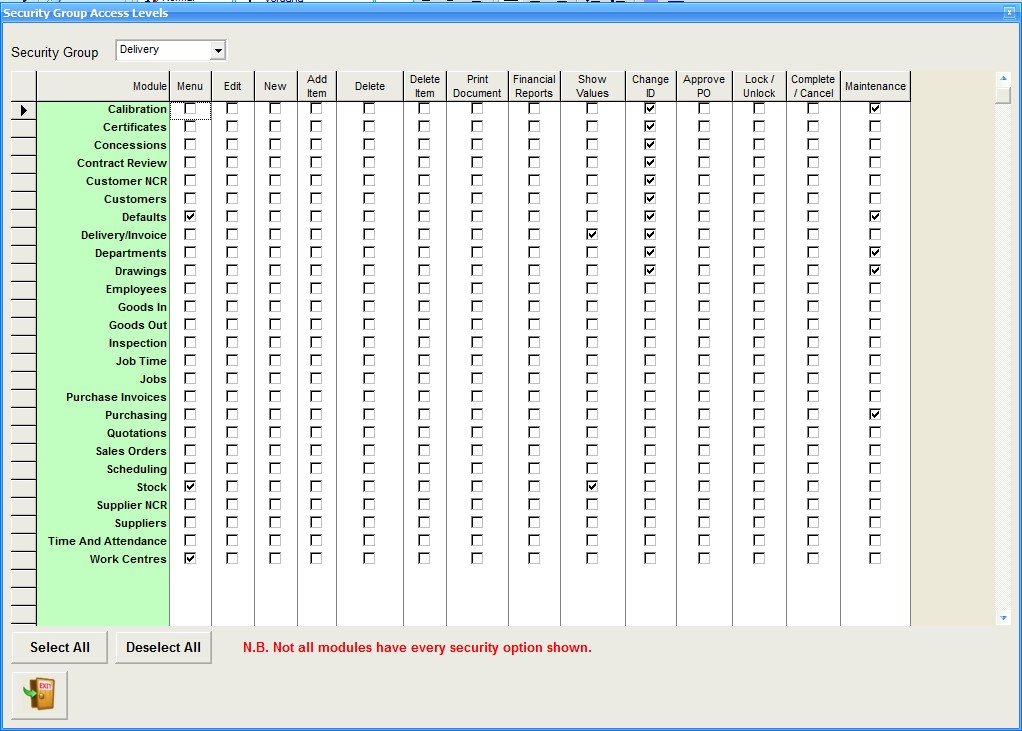This screenshot has width=1022, height=731.
Task: Click the row selector arrow beside Calibration
Action: click(x=23, y=110)
